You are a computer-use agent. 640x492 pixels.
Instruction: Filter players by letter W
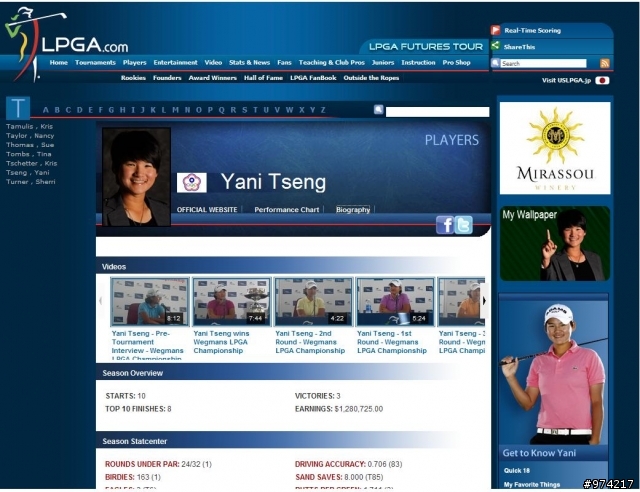click(289, 110)
